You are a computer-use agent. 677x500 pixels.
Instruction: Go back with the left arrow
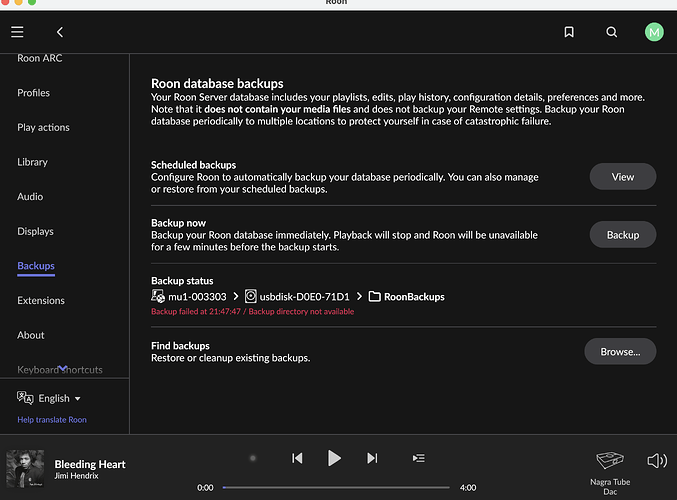[60, 32]
